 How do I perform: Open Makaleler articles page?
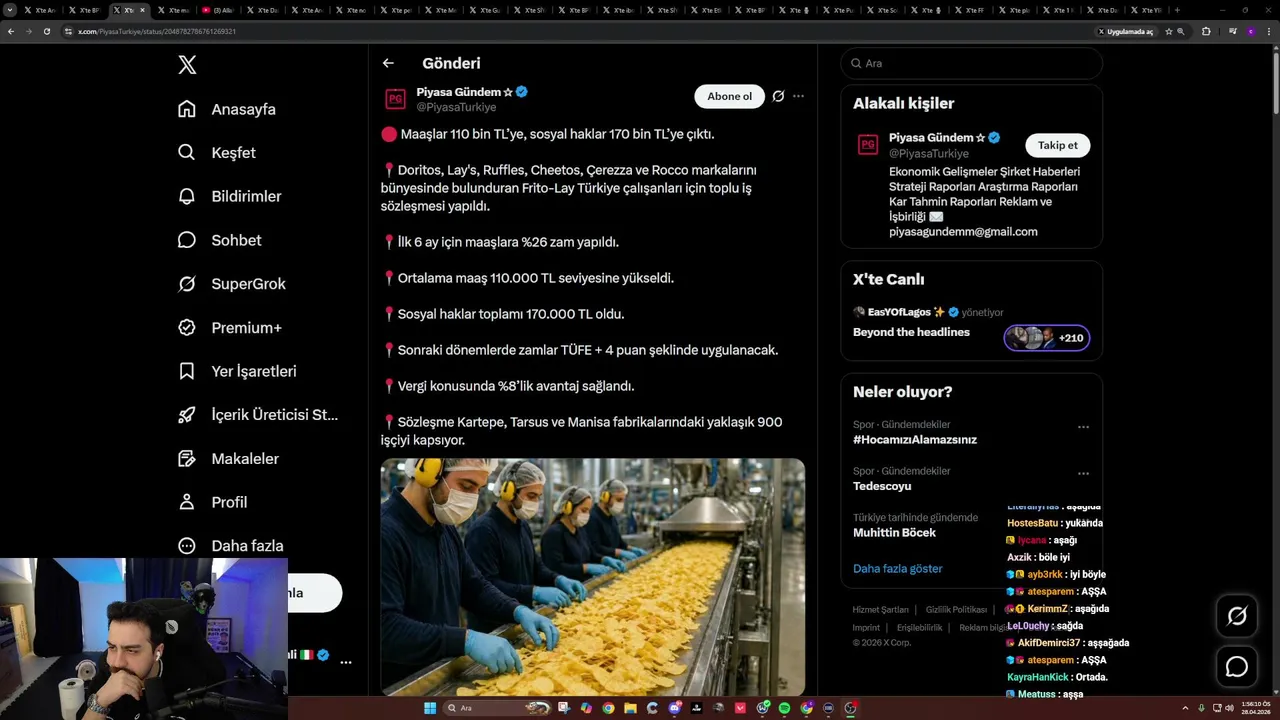[227, 459]
